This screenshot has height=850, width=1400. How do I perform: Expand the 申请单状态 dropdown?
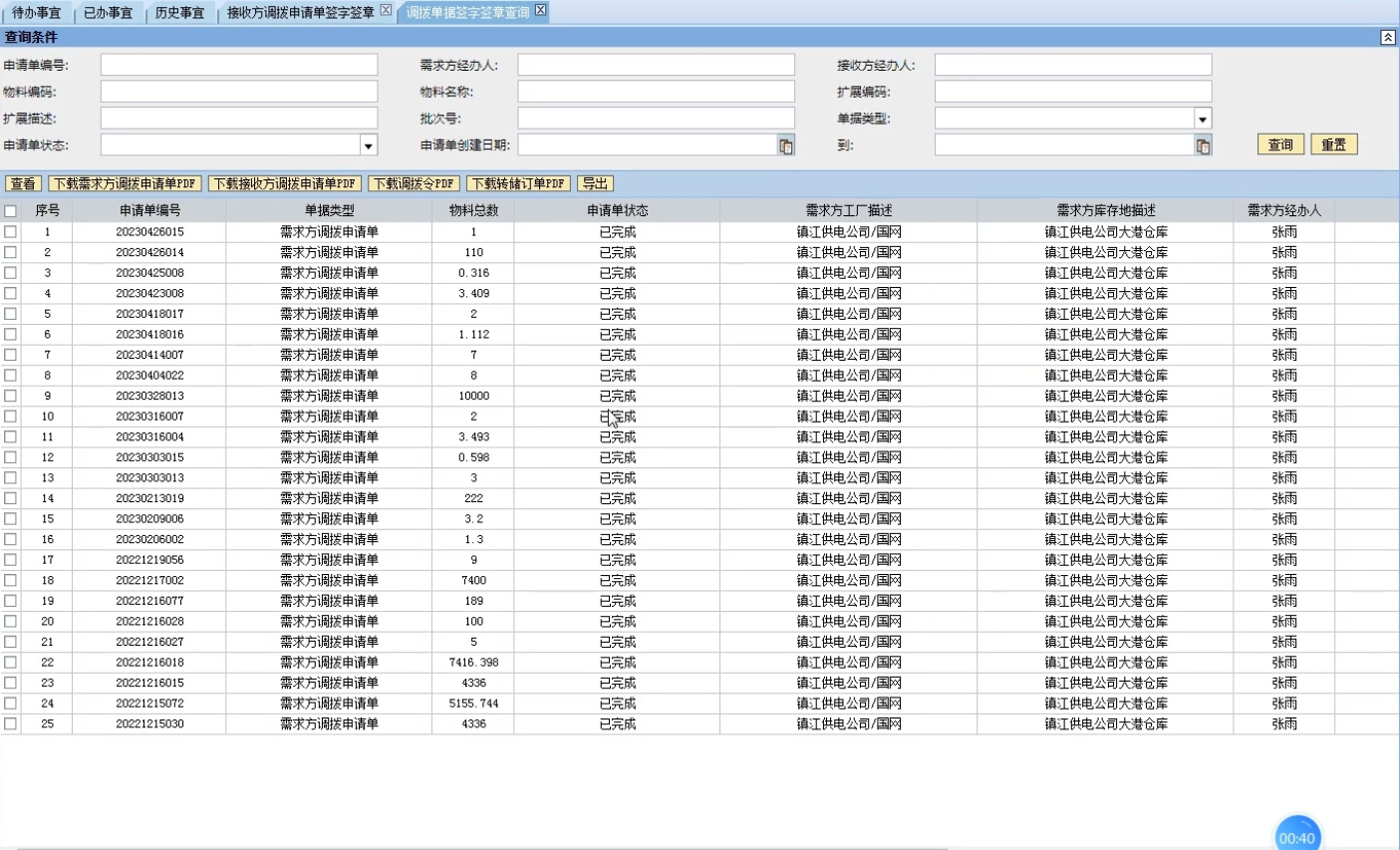tap(368, 145)
